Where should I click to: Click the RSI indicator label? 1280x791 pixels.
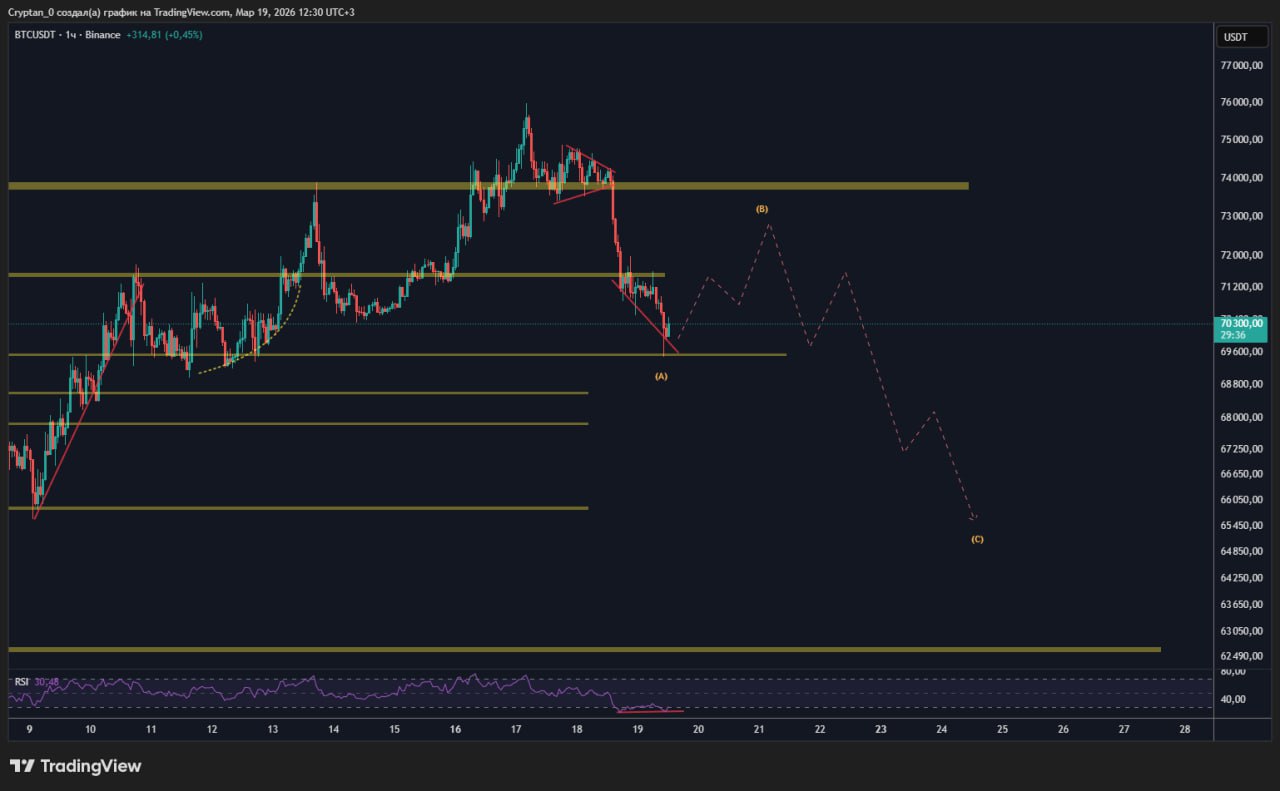pyautogui.click(x=21, y=682)
